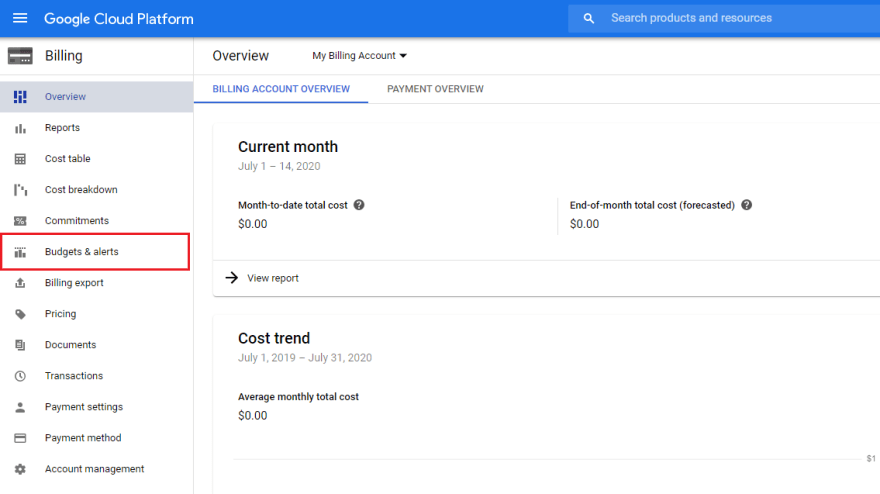Open Documents from the sidebar
This screenshot has height=494, width=880.
[97, 345]
